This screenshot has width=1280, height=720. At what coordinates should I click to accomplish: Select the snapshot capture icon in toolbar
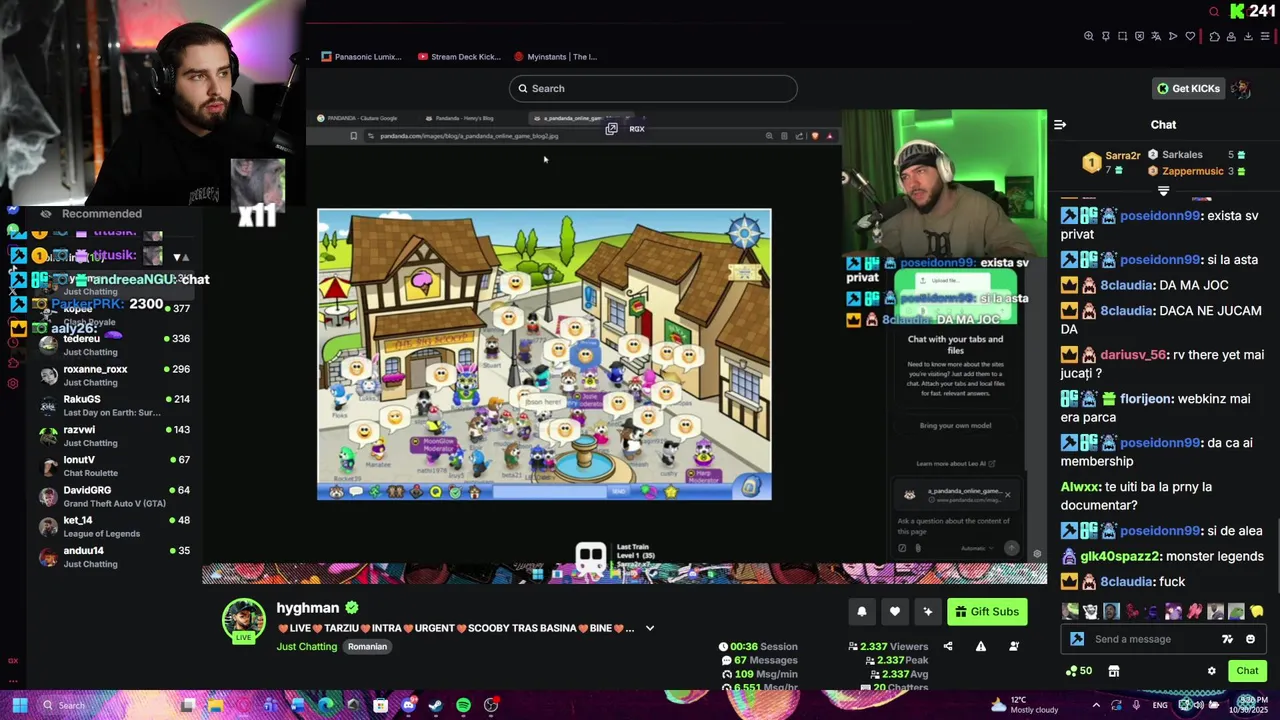(1122, 36)
